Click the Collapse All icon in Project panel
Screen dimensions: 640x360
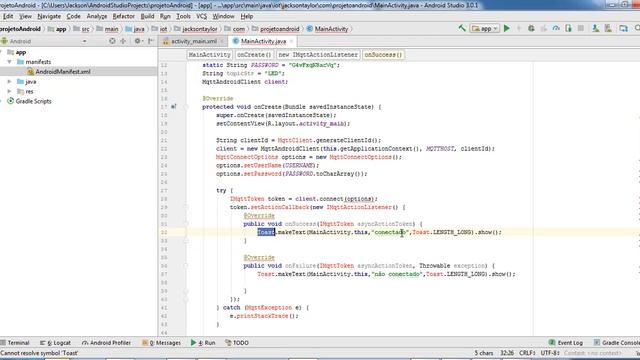(x=123, y=41)
